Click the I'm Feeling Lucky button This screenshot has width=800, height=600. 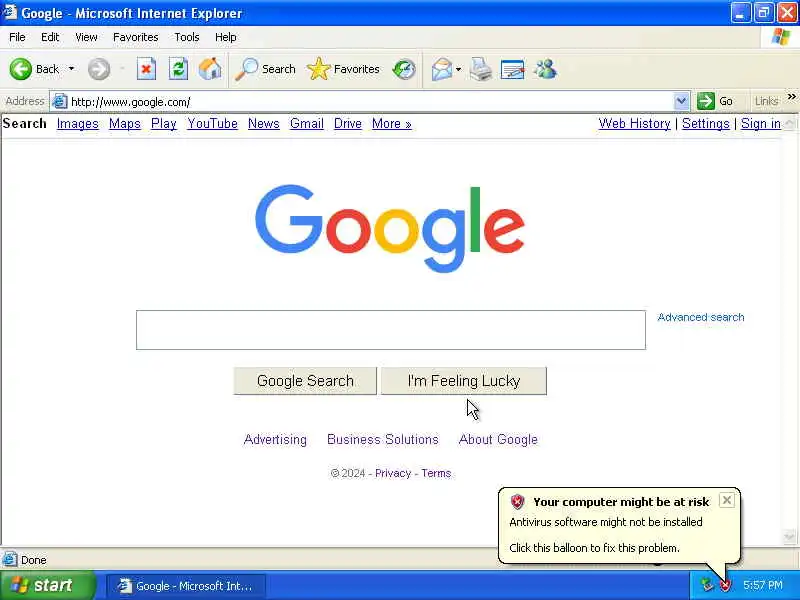pos(464,381)
